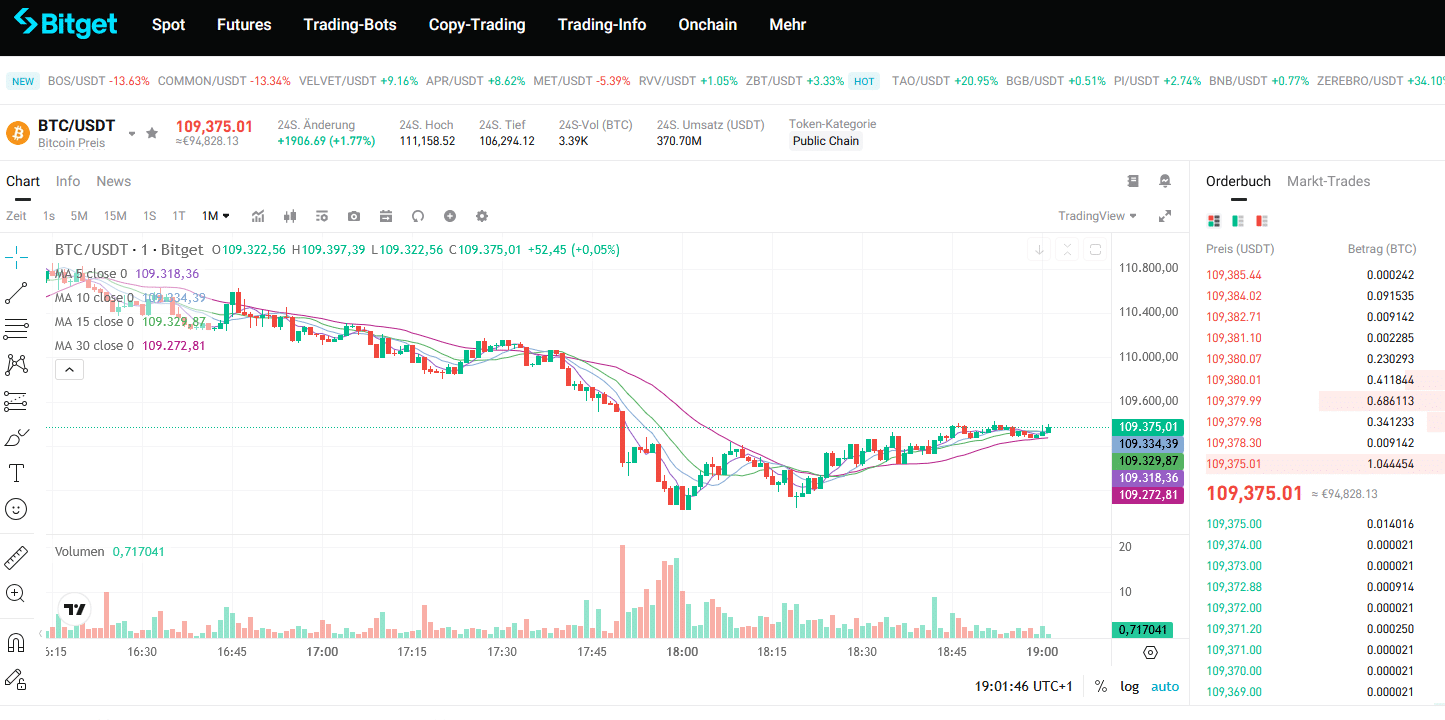Select the forecast position tool
Screen dimensions: 1445x720
coord(16,401)
